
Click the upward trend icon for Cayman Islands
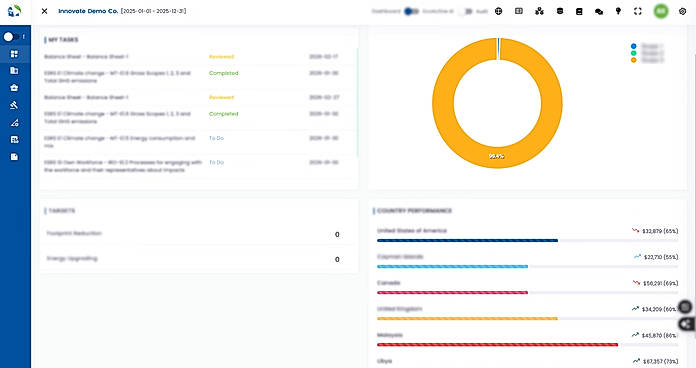637,257
